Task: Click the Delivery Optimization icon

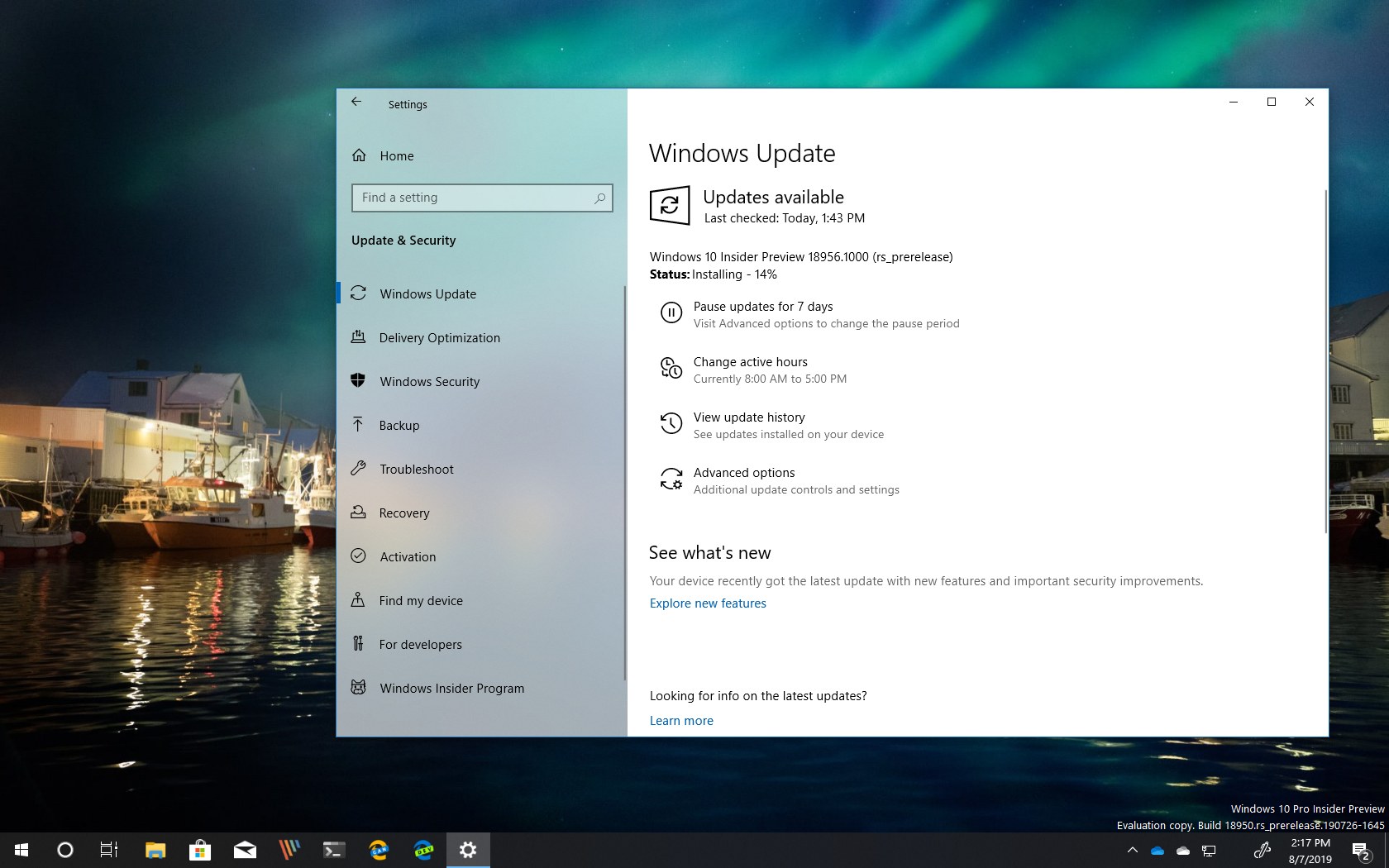Action: pyautogui.click(x=358, y=337)
